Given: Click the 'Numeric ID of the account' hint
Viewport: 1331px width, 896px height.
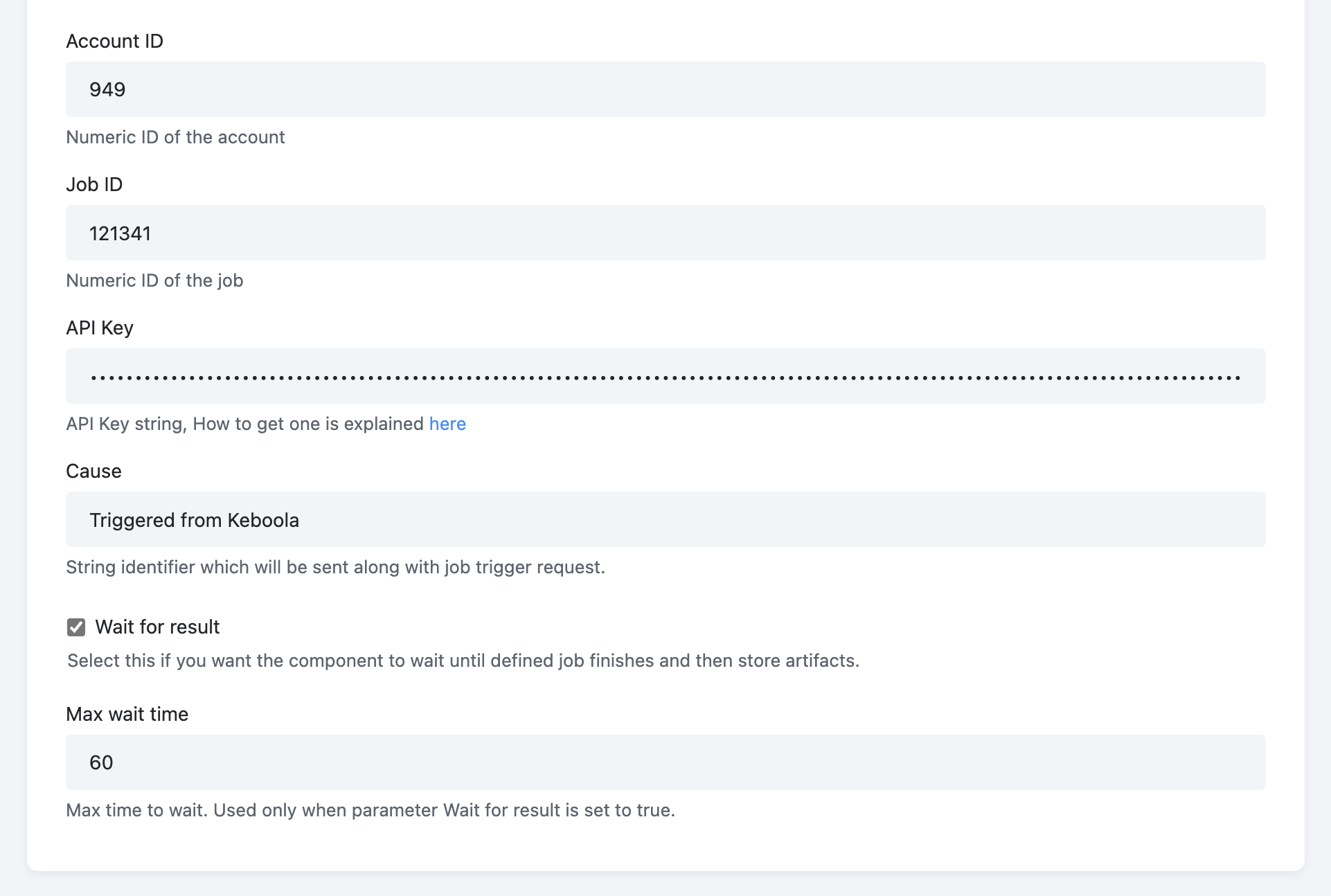Looking at the screenshot, I should click(175, 137).
